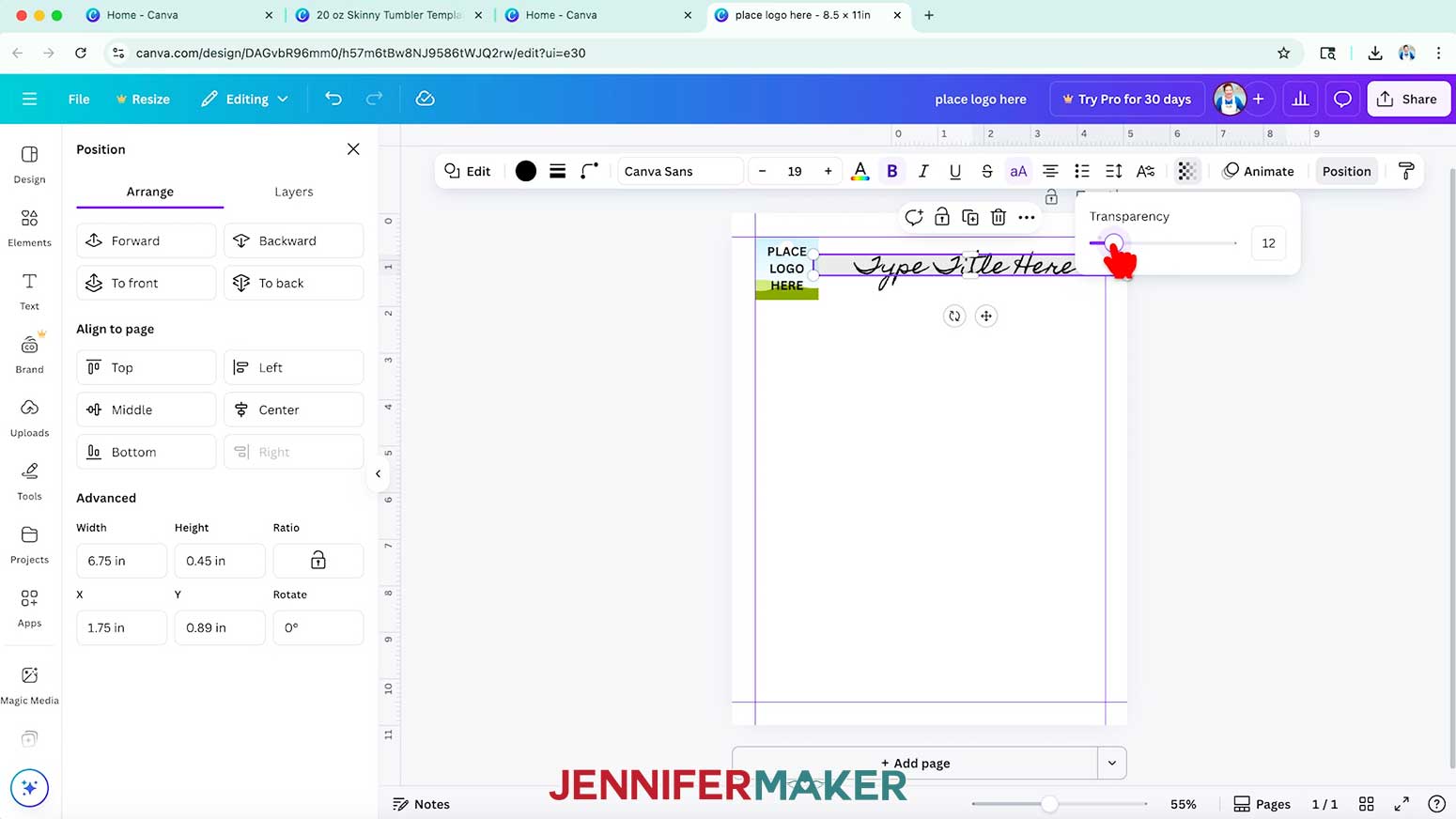Click the Transparency value field
1456x819 pixels.
click(x=1268, y=243)
